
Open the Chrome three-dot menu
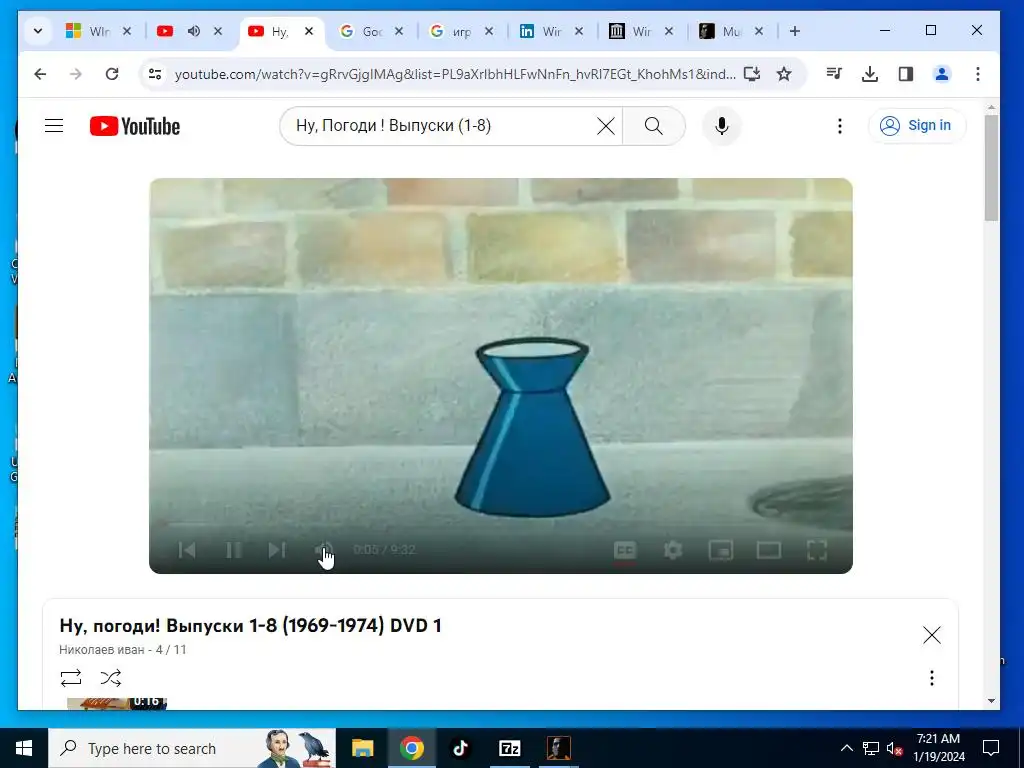click(978, 74)
